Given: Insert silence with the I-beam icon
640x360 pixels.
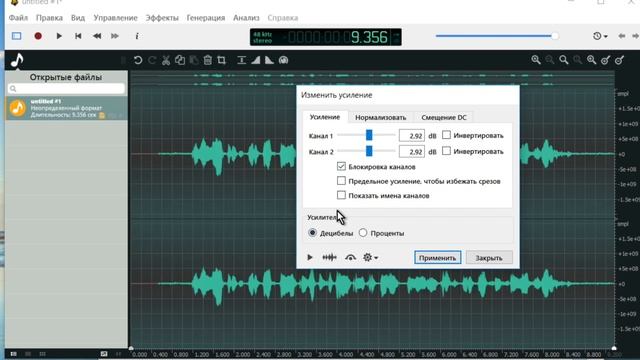Looking at the screenshot, I should 242,60.
